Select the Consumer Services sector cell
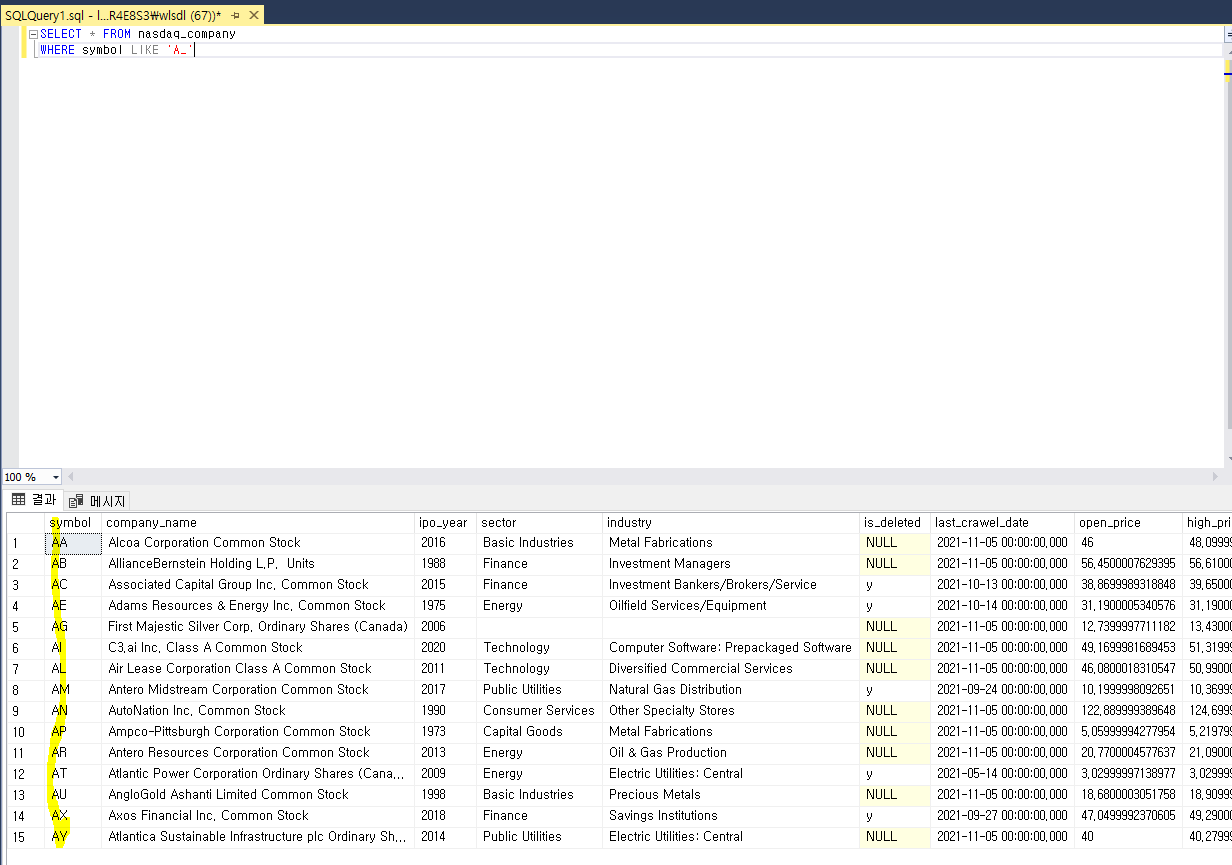The width and height of the screenshot is (1232, 865). (540, 711)
